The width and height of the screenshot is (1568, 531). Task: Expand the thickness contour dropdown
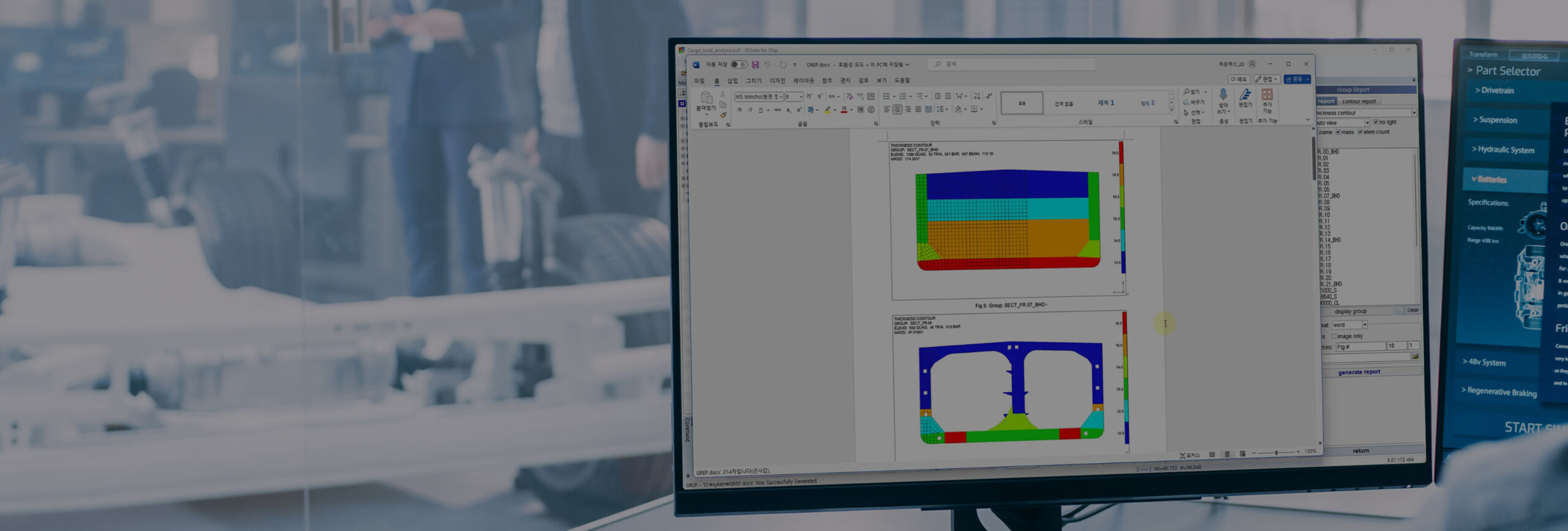1414,113
